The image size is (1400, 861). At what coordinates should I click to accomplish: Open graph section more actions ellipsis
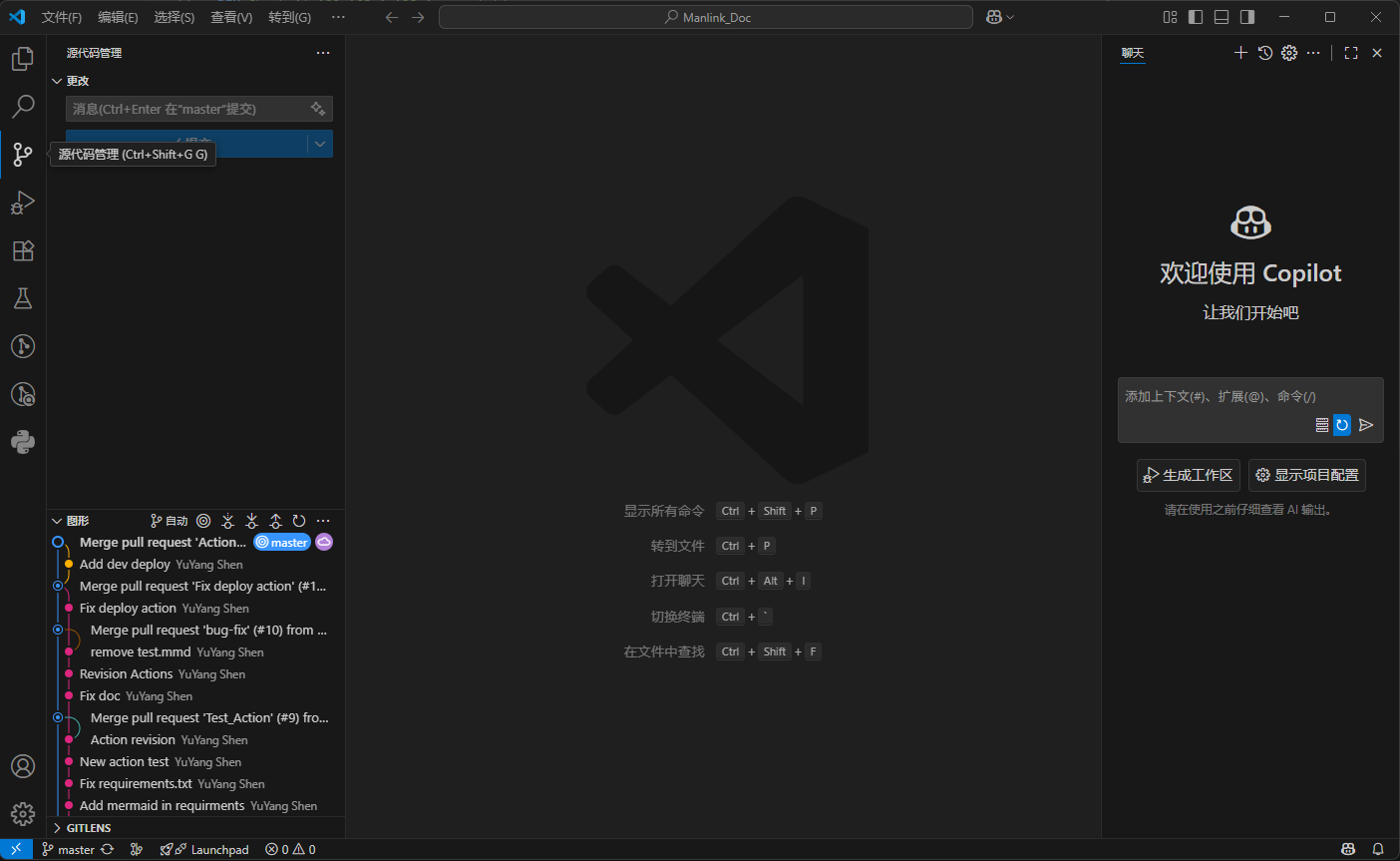pos(323,521)
